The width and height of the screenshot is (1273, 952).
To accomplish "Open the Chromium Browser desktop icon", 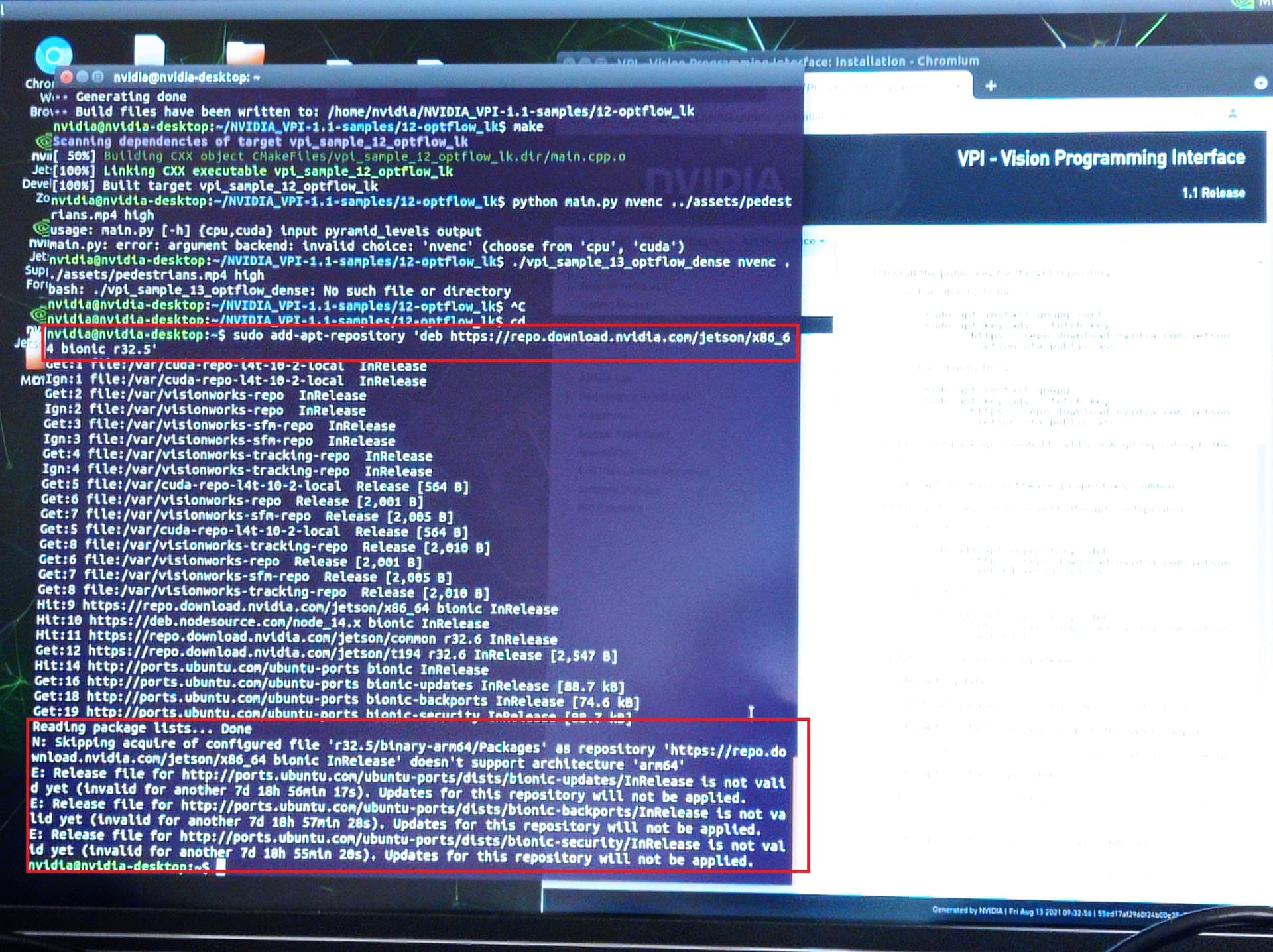I will click(53, 56).
